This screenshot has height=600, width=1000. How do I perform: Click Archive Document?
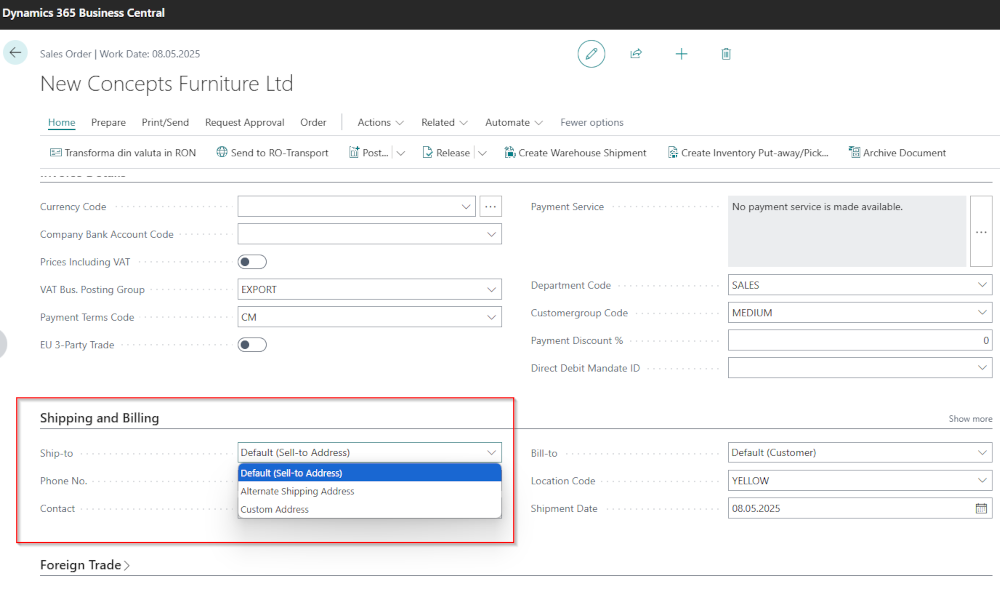(x=897, y=152)
